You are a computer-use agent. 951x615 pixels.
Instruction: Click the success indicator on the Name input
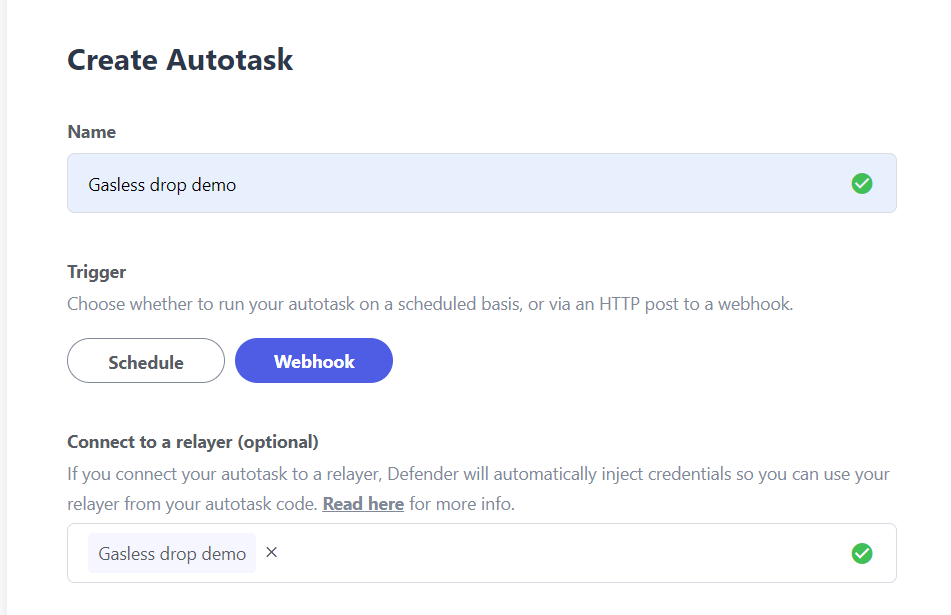[x=861, y=183]
